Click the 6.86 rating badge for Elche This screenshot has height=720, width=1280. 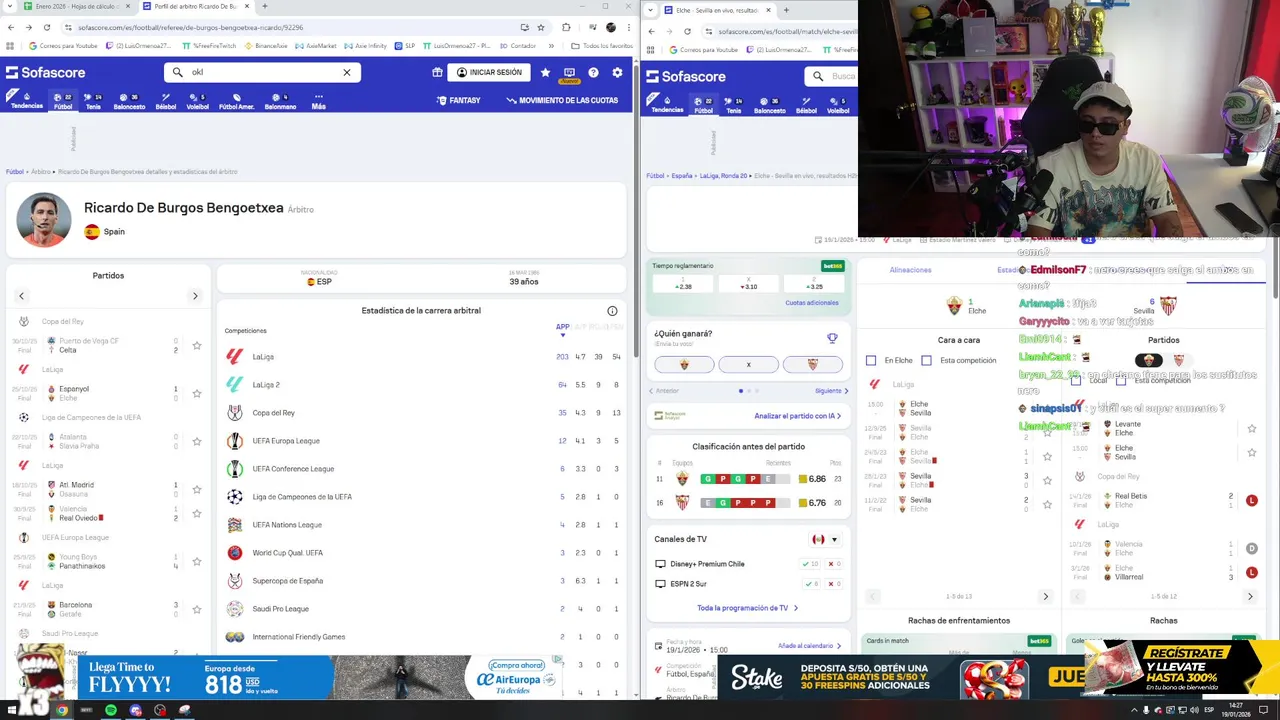coord(812,479)
